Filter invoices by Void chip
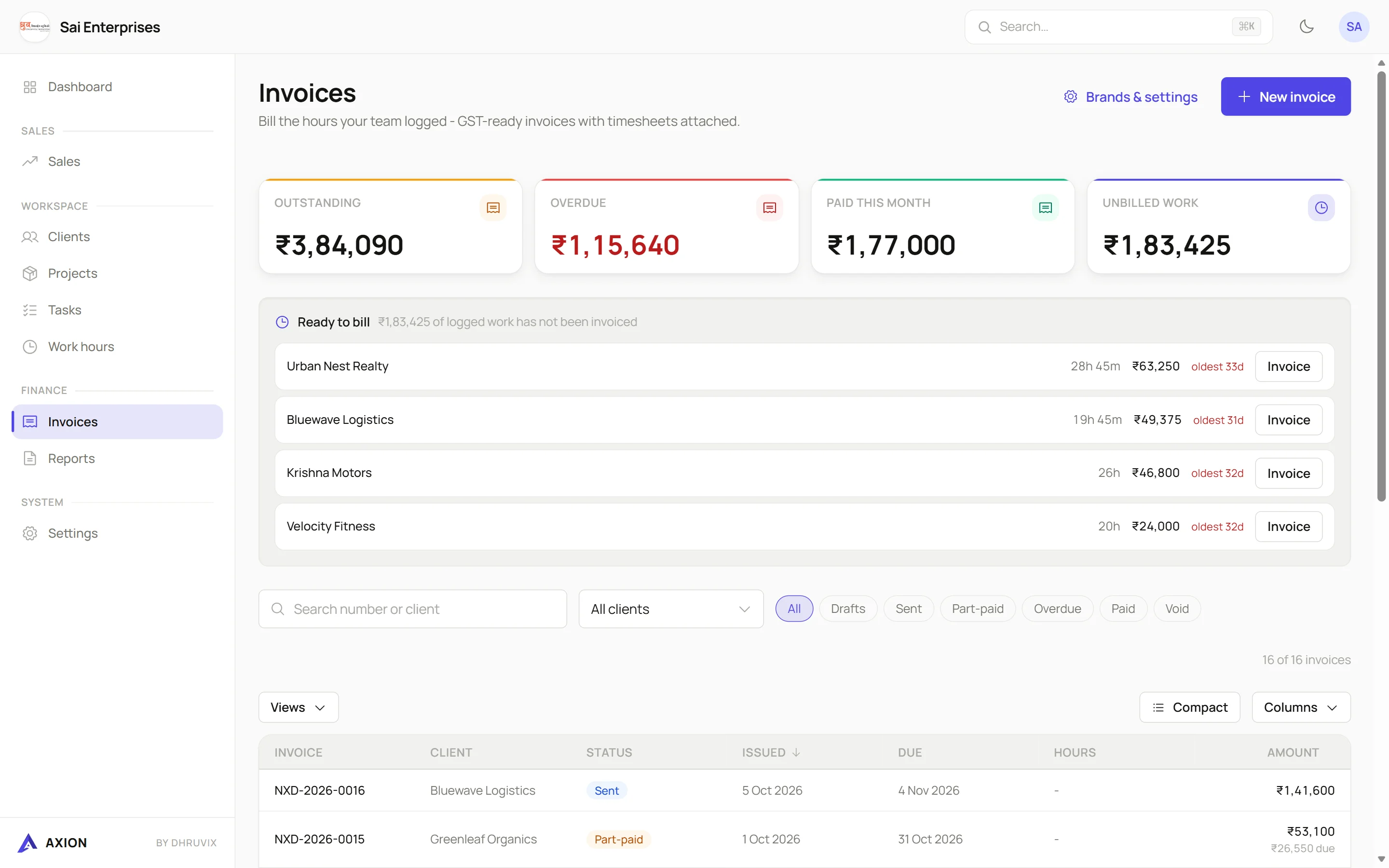The image size is (1389, 868). [x=1177, y=609]
